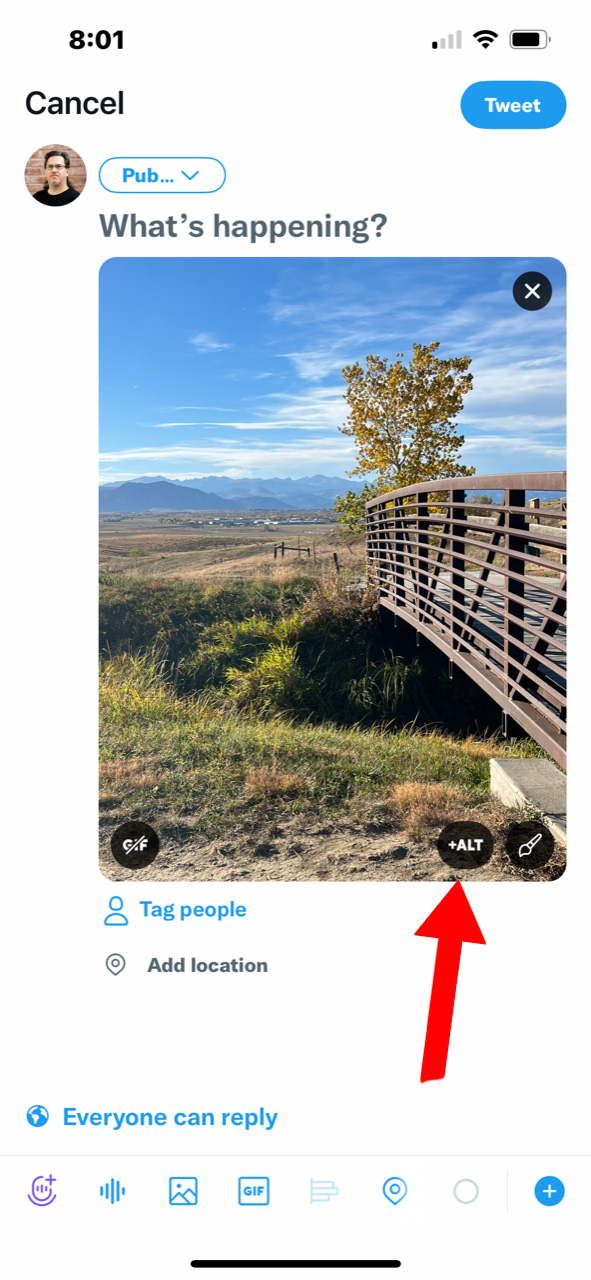Viewport: 591px width, 1280px height.
Task: Post using the Tweet button
Action: [x=513, y=105]
